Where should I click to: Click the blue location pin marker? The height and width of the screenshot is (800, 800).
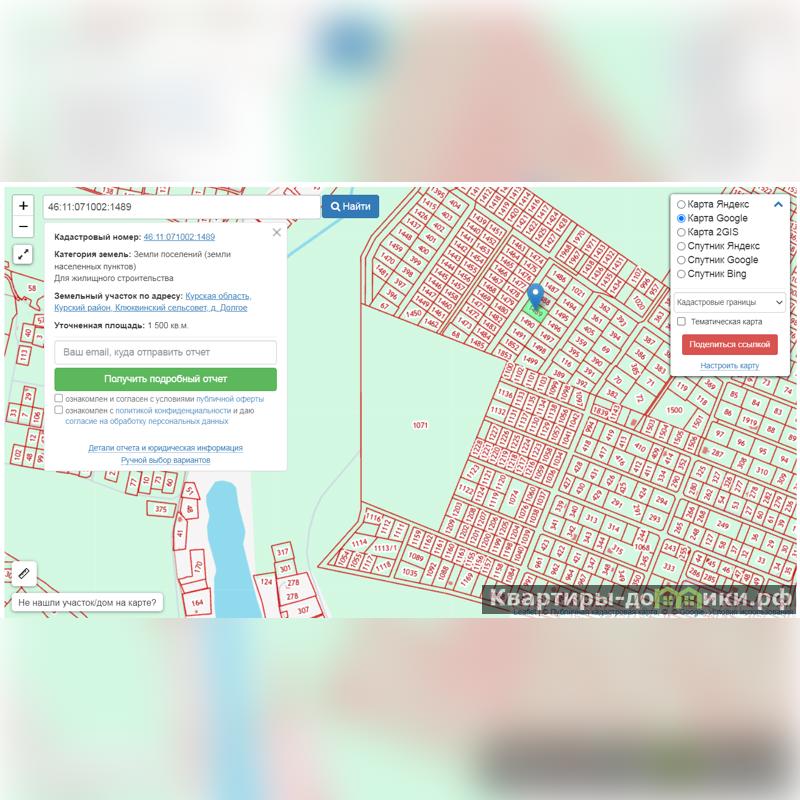click(535, 296)
